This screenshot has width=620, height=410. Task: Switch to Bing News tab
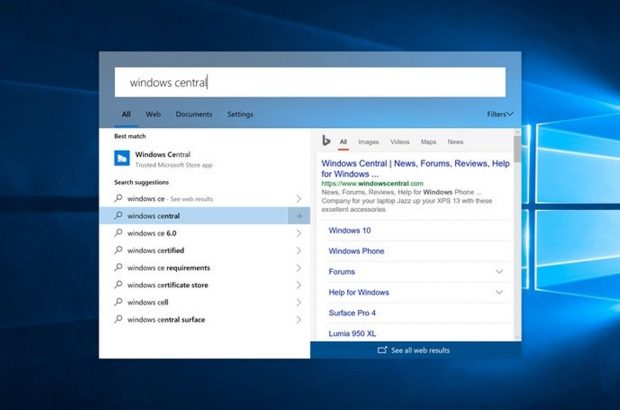pos(455,142)
